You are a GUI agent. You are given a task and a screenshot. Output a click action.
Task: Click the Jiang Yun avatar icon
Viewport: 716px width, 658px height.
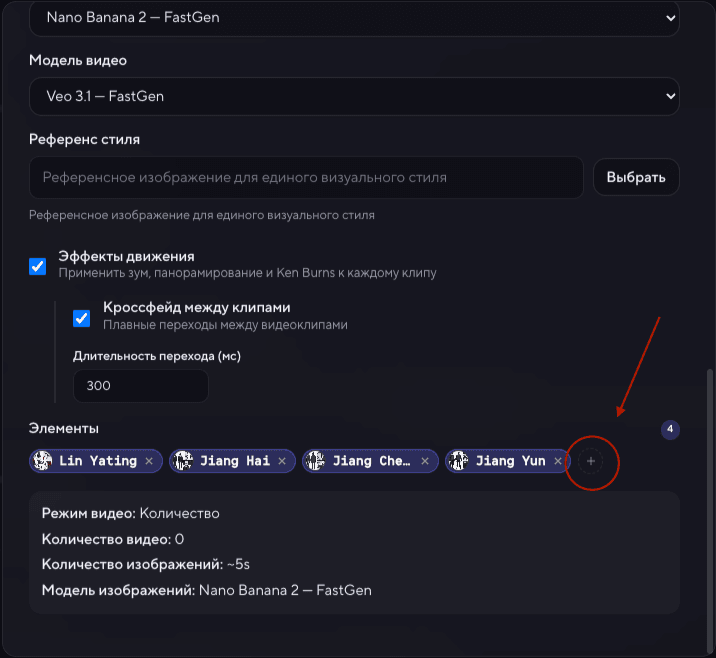[x=458, y=461]
